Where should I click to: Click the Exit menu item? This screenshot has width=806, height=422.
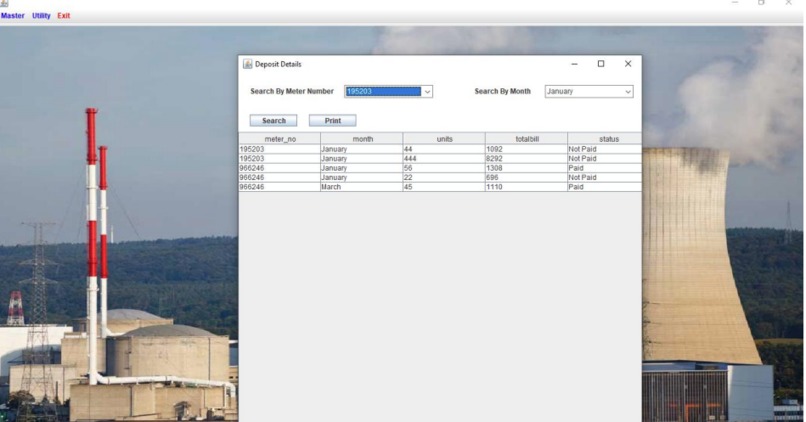(64, 16)
